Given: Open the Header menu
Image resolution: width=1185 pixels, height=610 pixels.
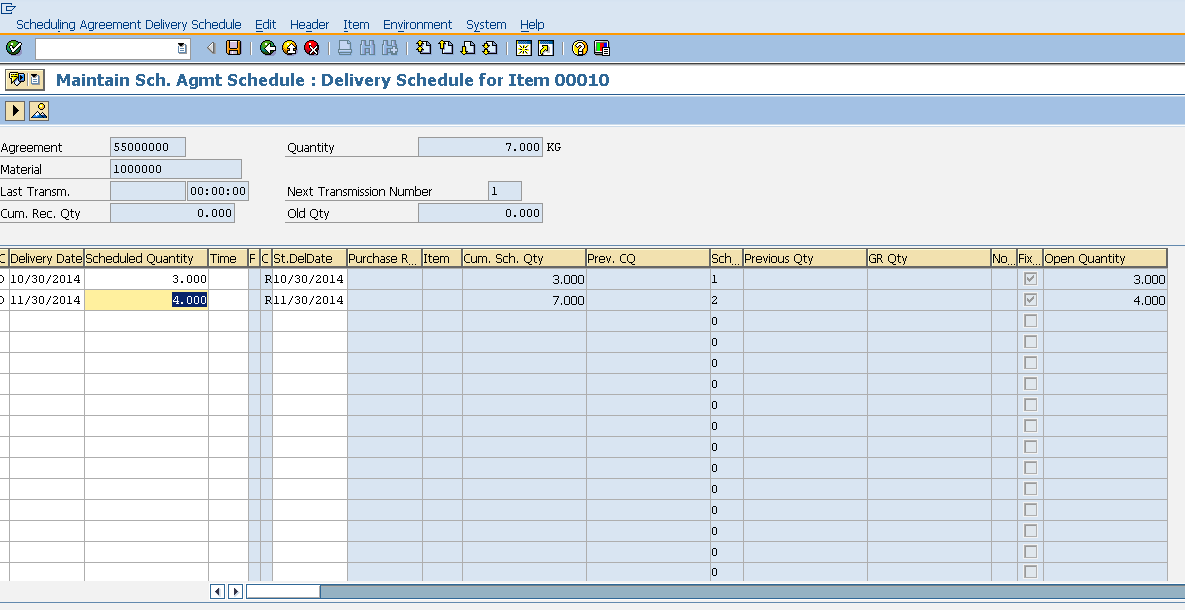Looking at the screenshot, I should [309, 25].
